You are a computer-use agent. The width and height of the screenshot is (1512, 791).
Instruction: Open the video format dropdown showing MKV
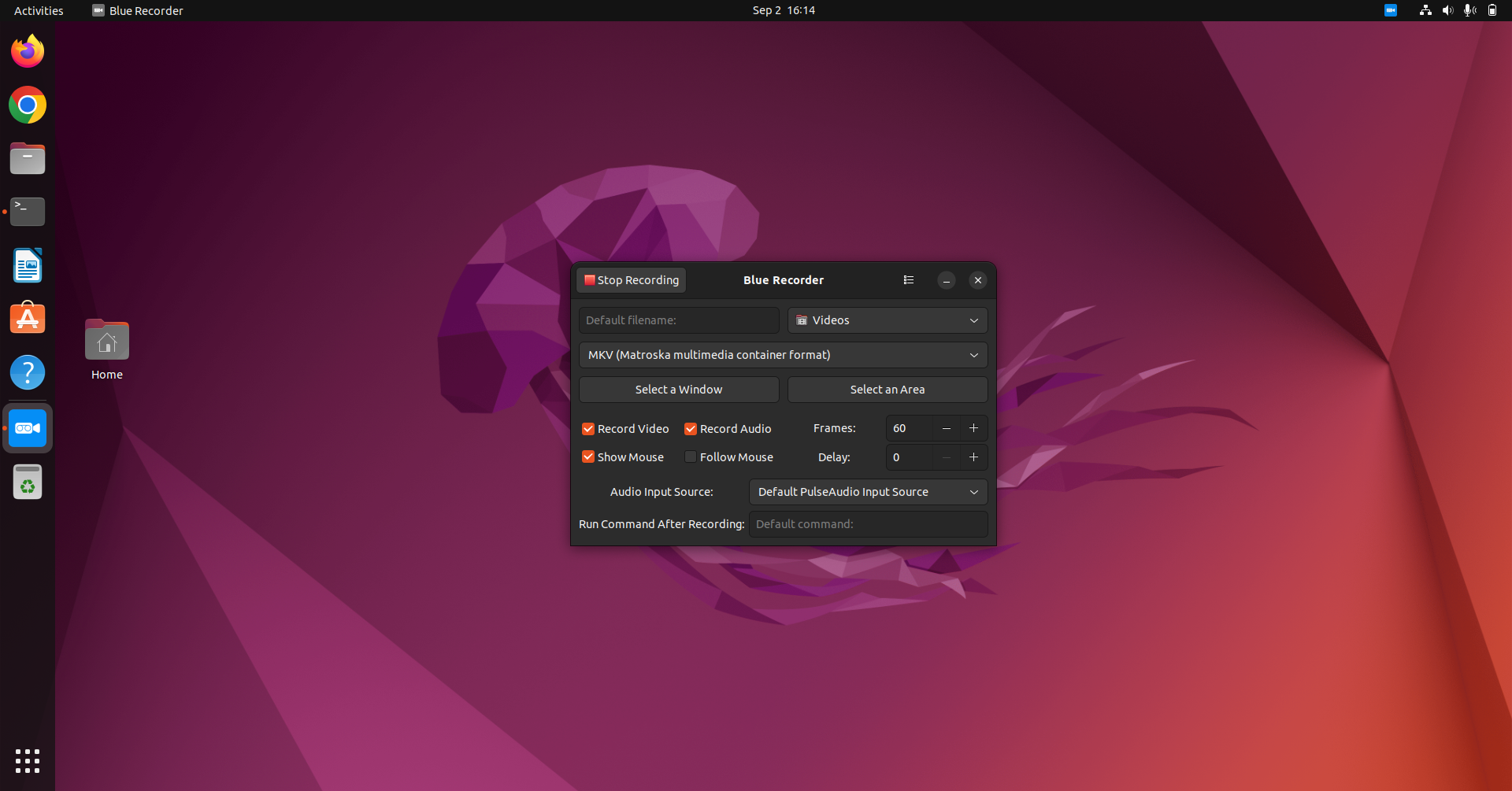783,355
